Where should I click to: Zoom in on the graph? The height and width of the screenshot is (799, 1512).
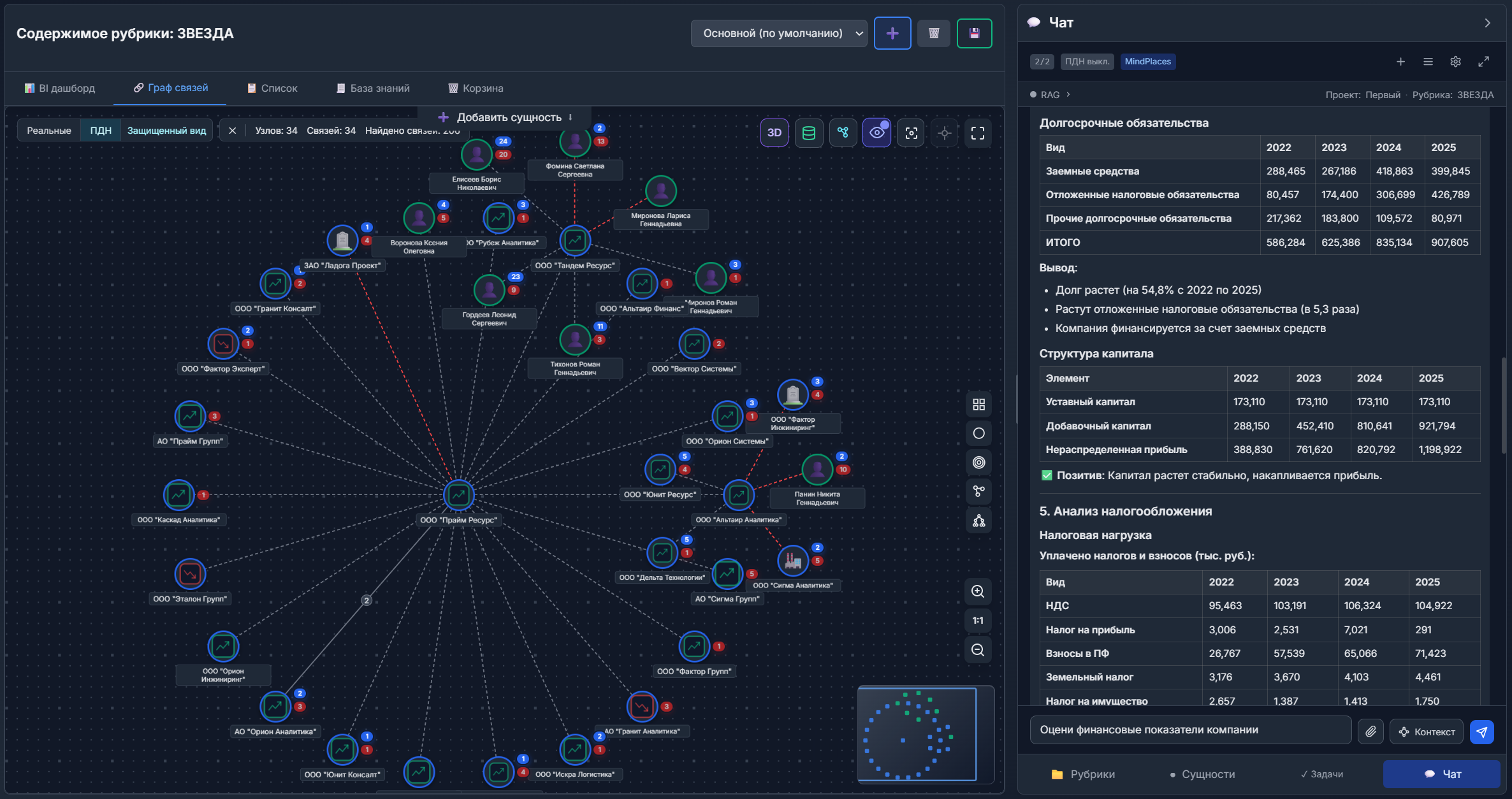coord(978,591)
